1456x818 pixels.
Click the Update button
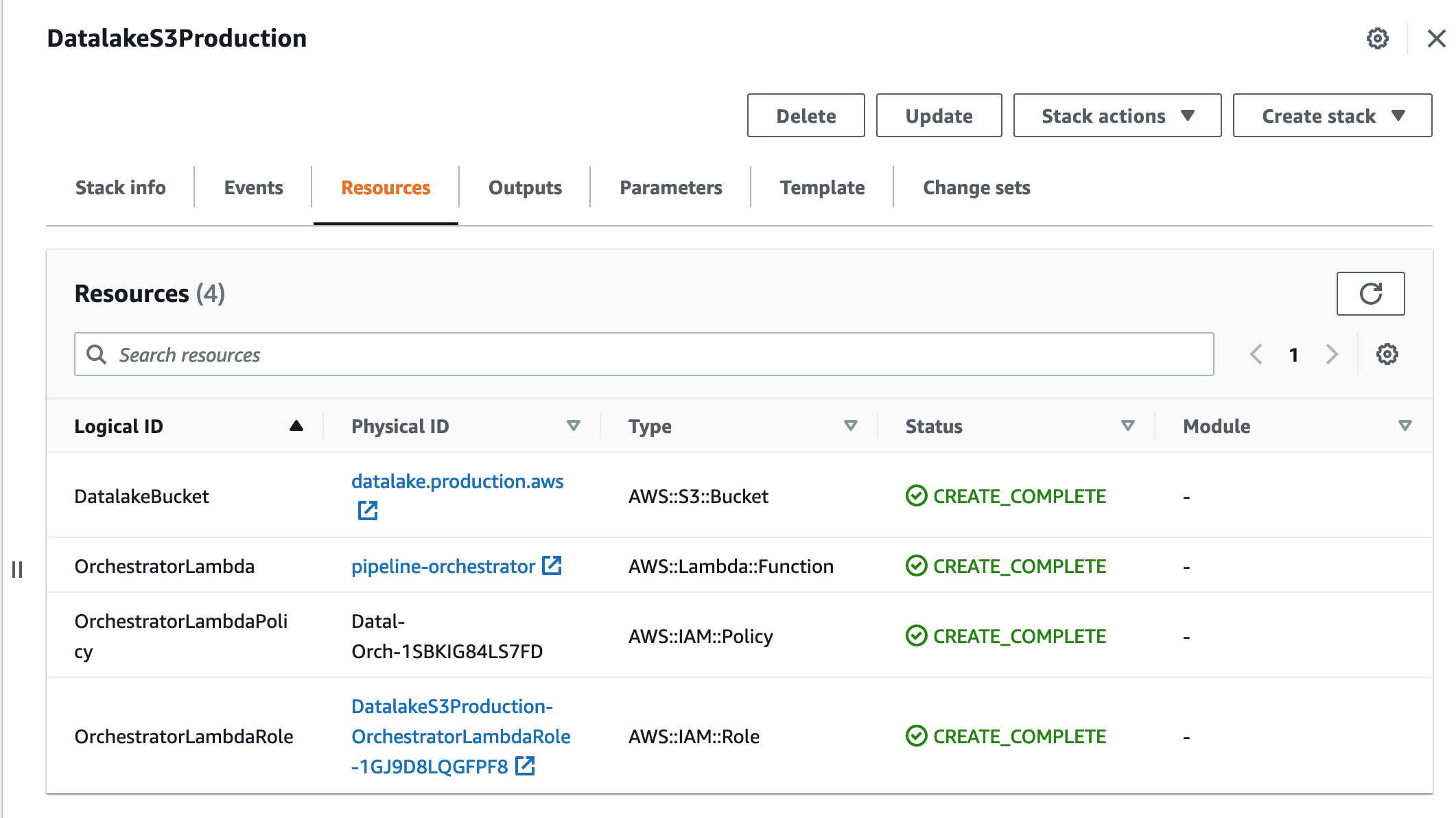click(x=939, y=116)
